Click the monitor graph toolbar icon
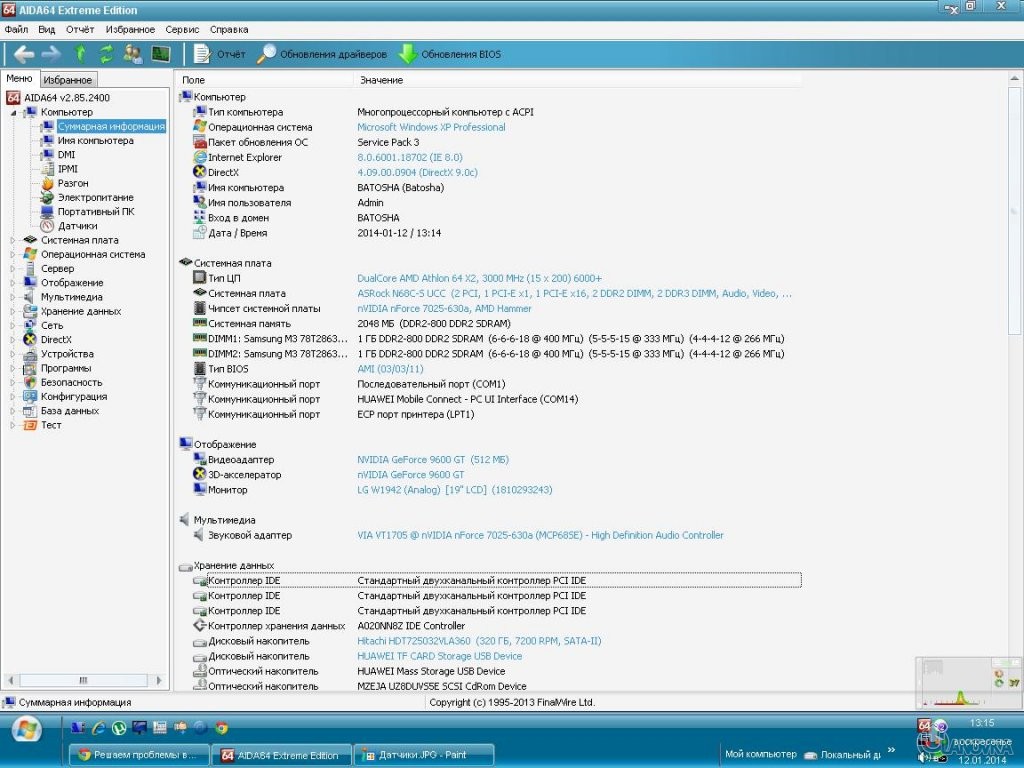The height and width of the screenshot is (768, 1024). point(160,54)
